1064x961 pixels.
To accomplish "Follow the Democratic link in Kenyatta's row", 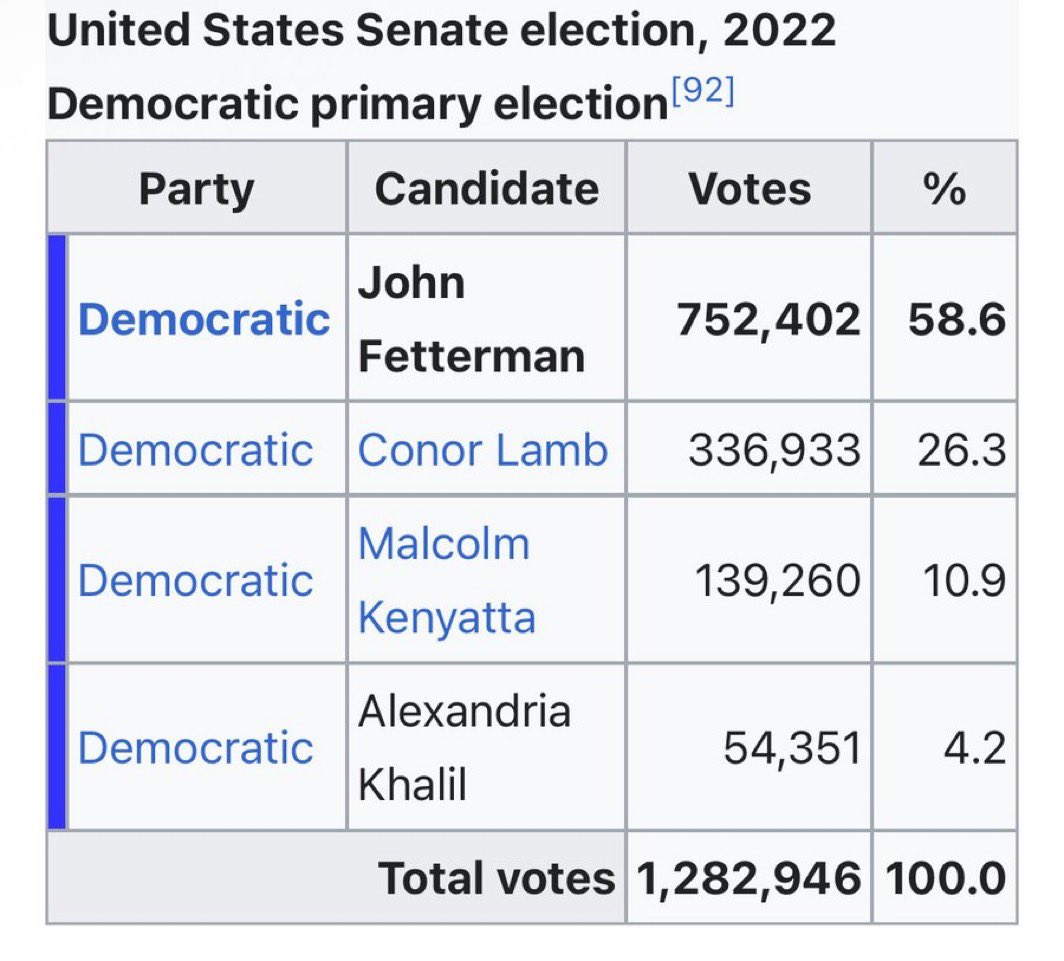I will [x=196, y=580].
